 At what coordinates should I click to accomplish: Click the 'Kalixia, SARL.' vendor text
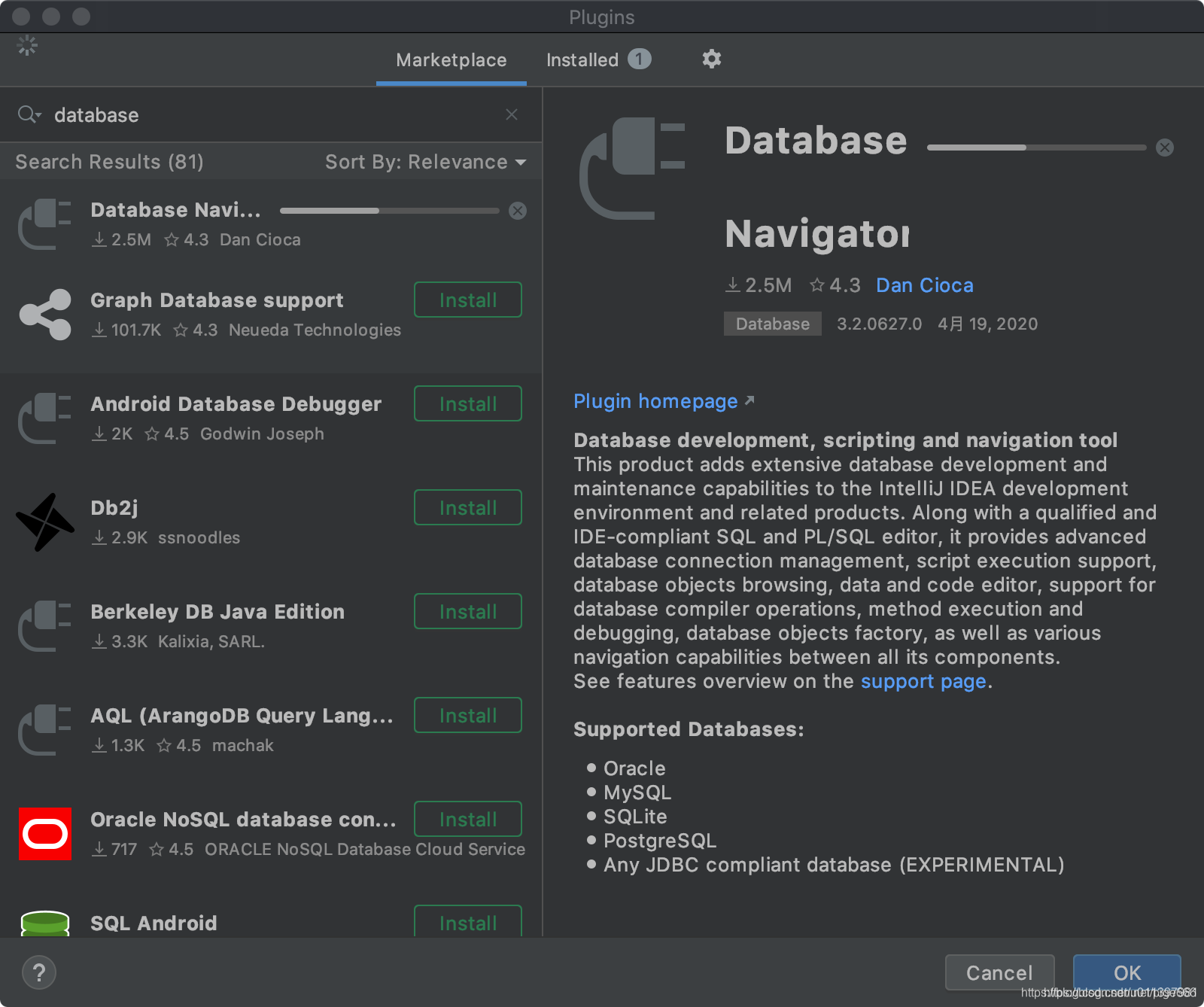[211, 641]
